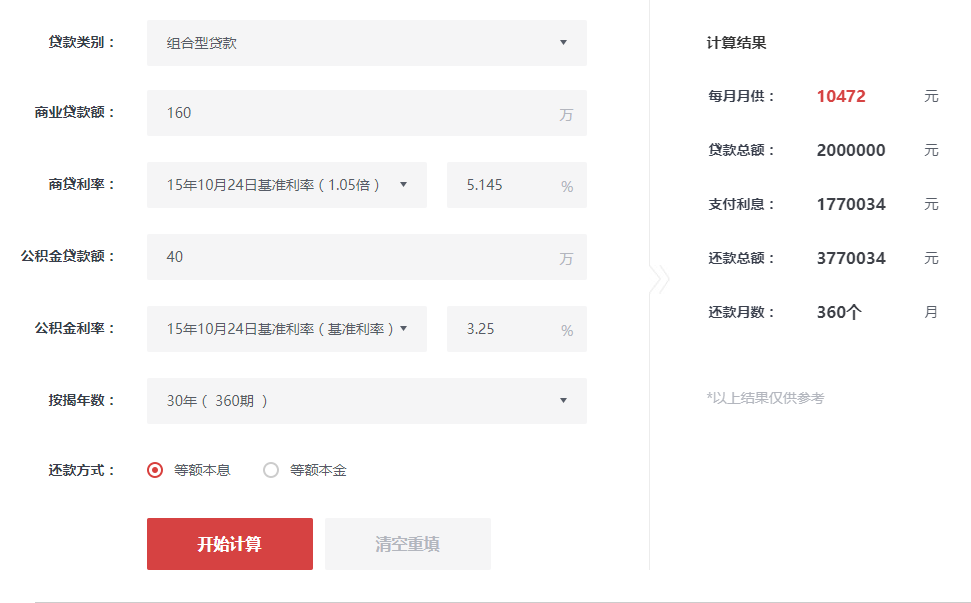Click the interest paid value 1770034
The image size is (971, 603).
click(x=851, y=204)
